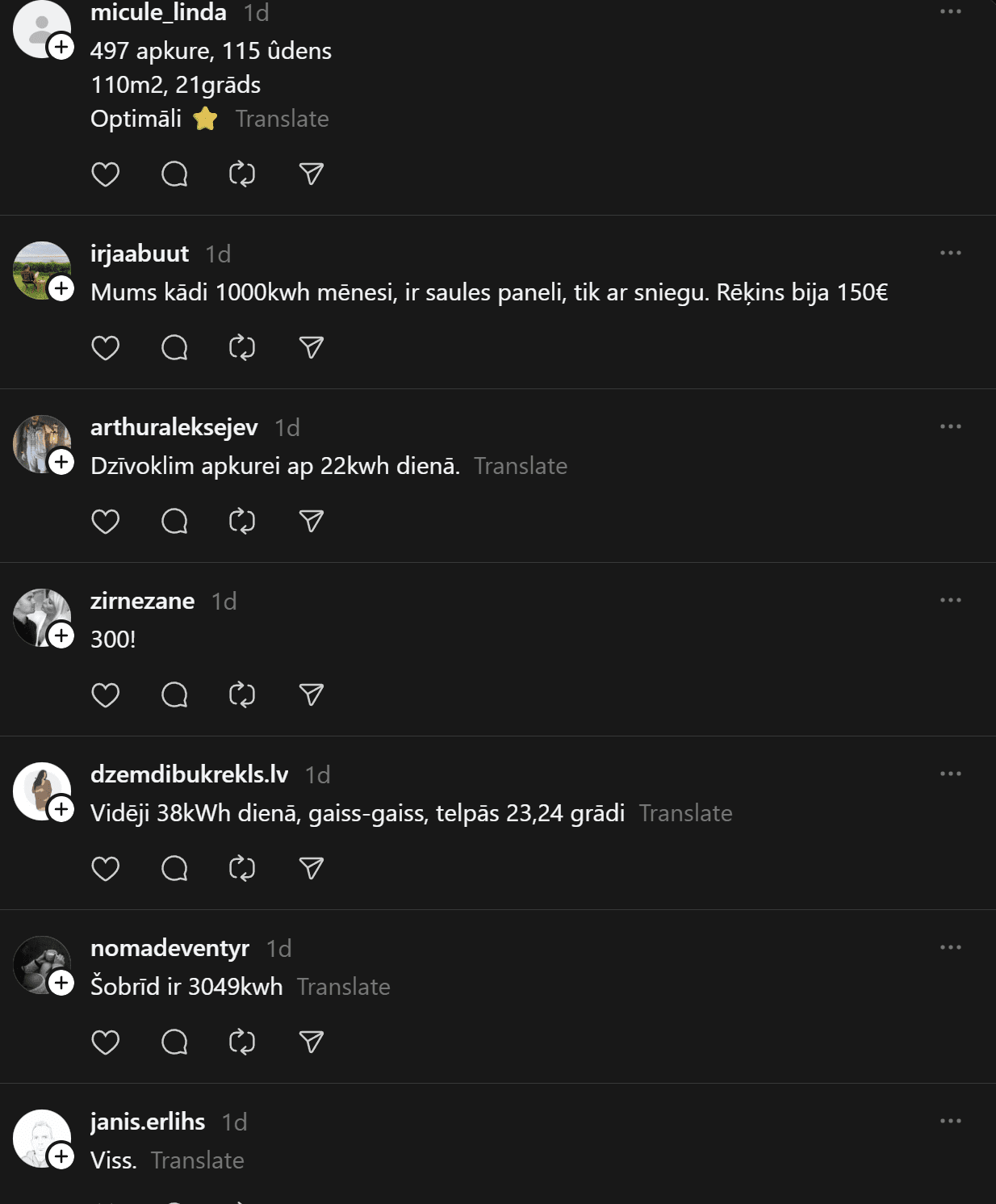996x1204 pixels.
Task: Reply to nomadeventyr's comment
Action: click(x=174, y=1042)
